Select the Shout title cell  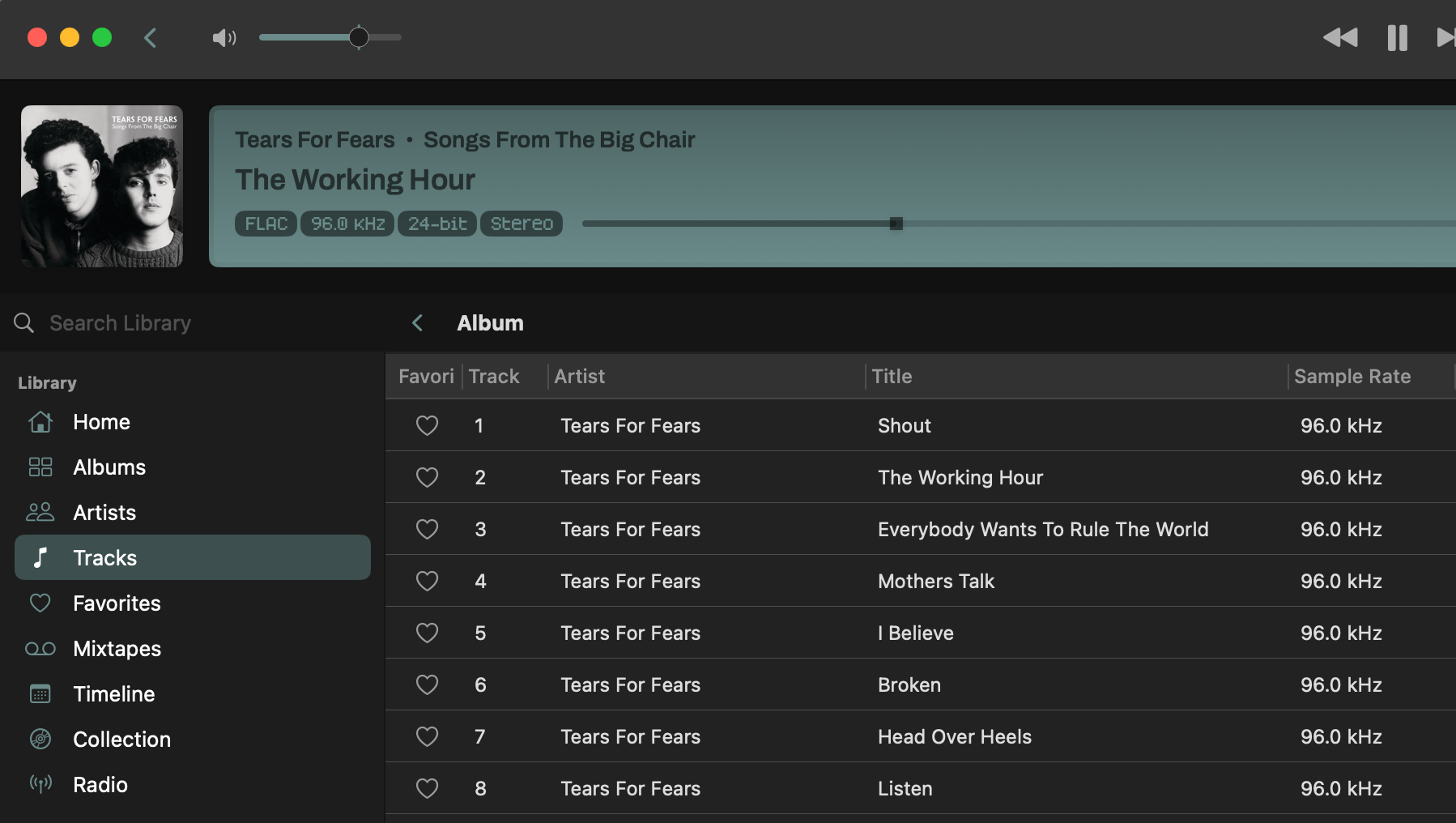click(905, 426)
